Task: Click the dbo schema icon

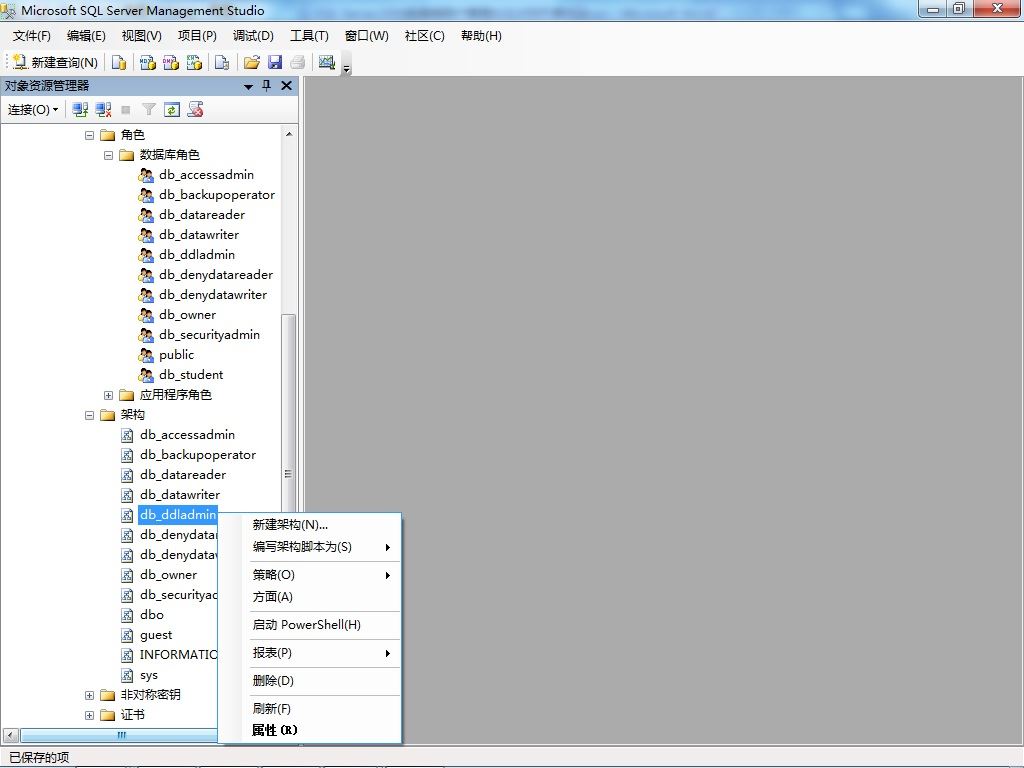Action: pos(127,615)
